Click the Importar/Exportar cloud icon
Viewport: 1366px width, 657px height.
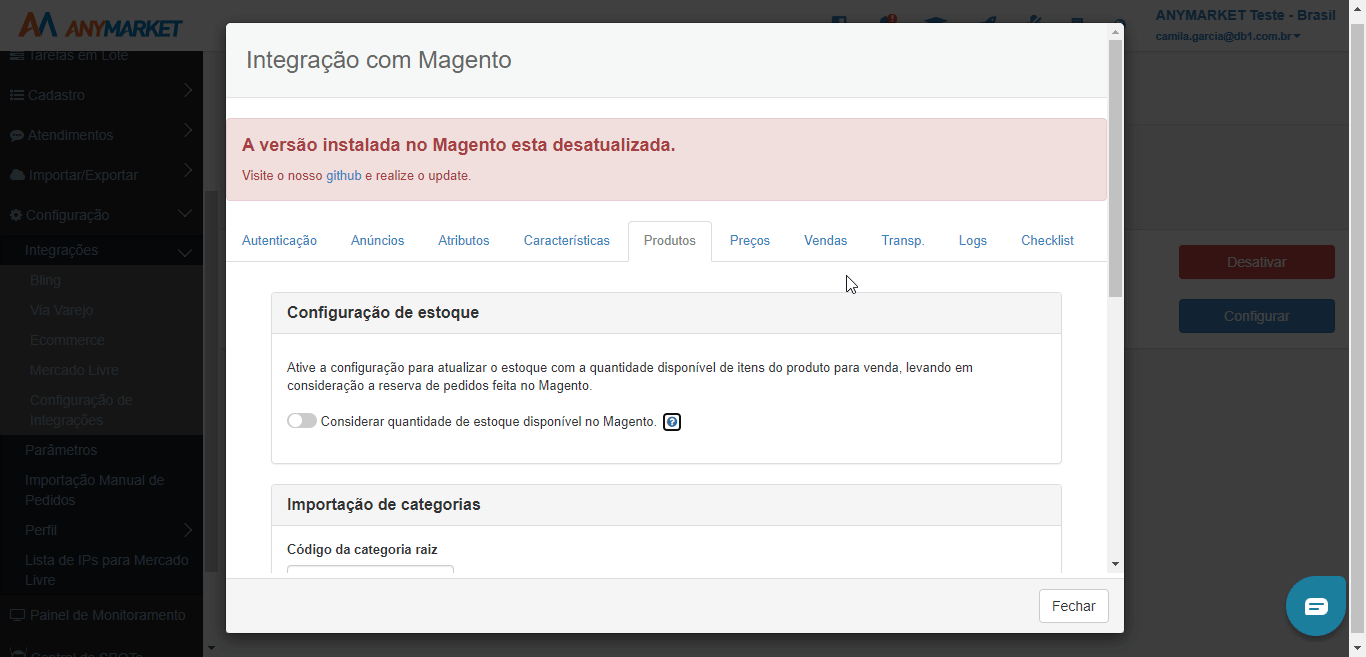click(x=17, y=175)
